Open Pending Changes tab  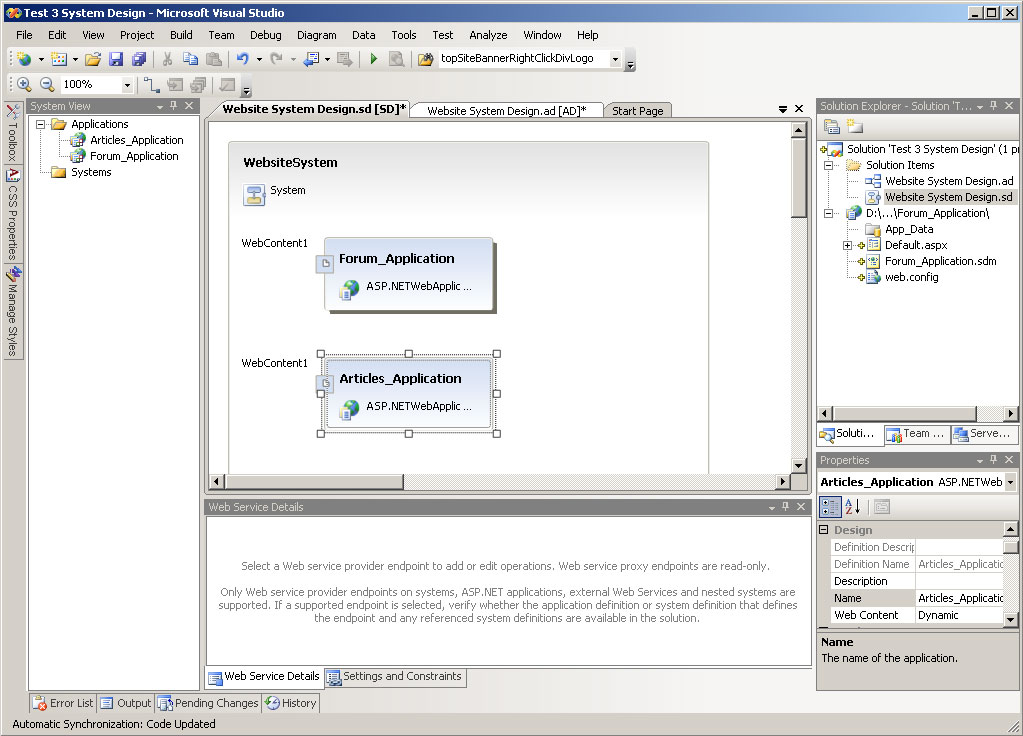point(208,703)
